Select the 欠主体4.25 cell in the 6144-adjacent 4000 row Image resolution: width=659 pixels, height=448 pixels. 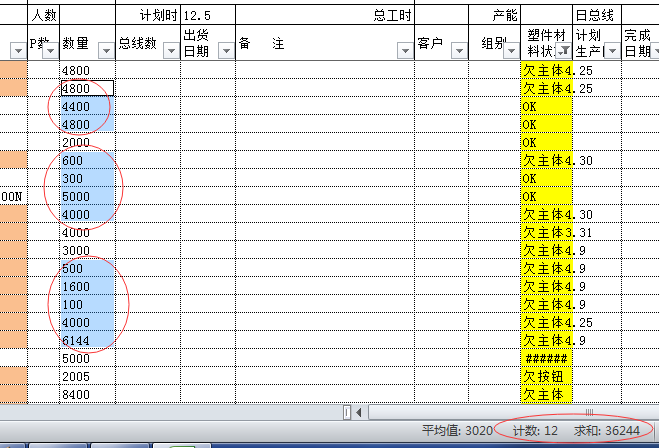tap(546, 322)
